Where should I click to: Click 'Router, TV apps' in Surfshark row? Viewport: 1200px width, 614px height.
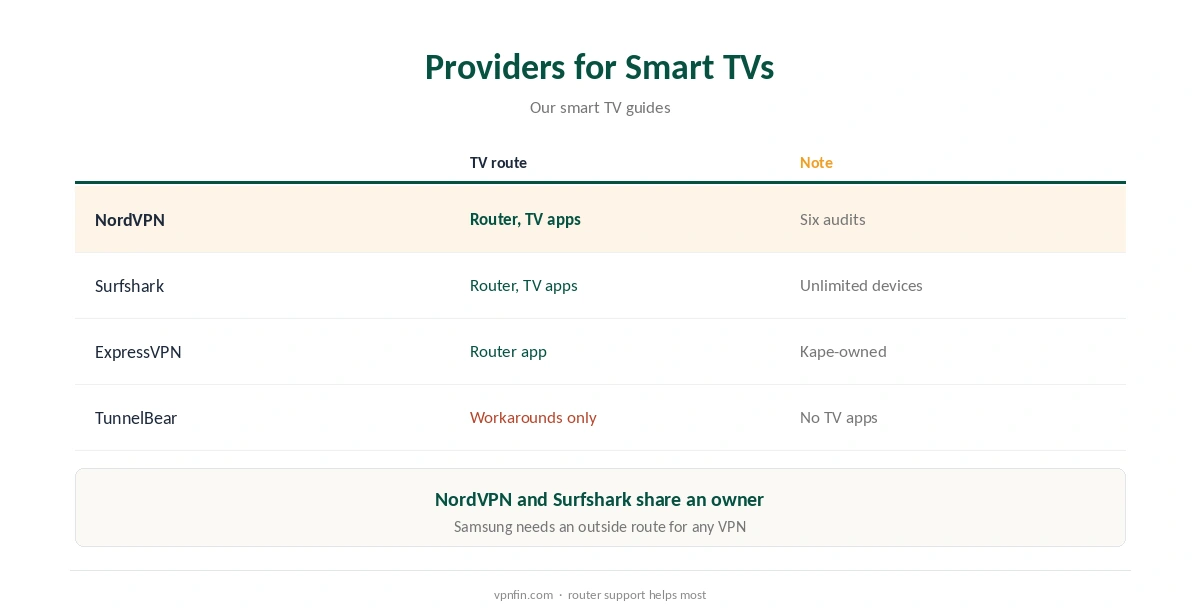pyautogui.click(x=524, y=285)
